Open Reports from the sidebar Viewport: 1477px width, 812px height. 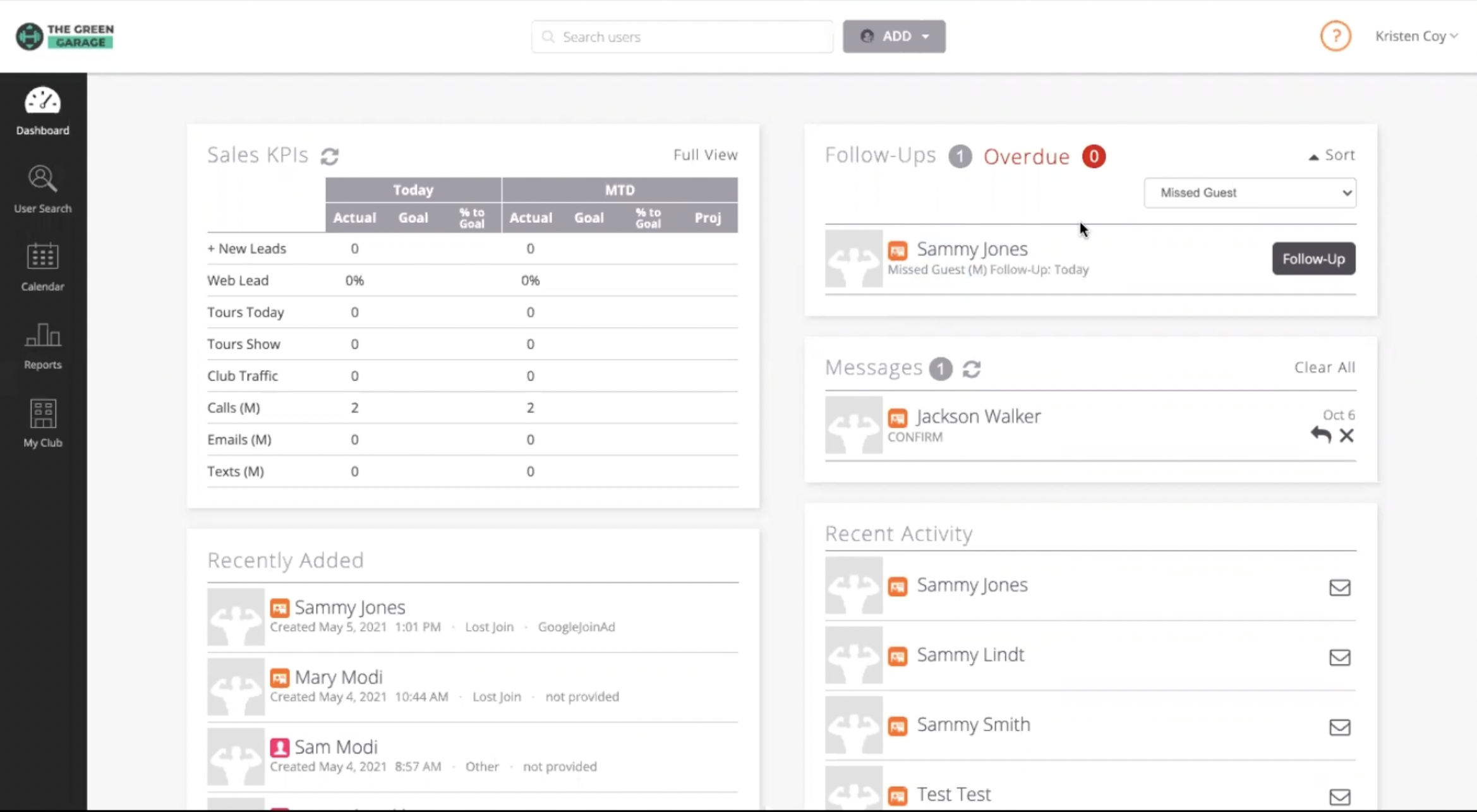42,344
